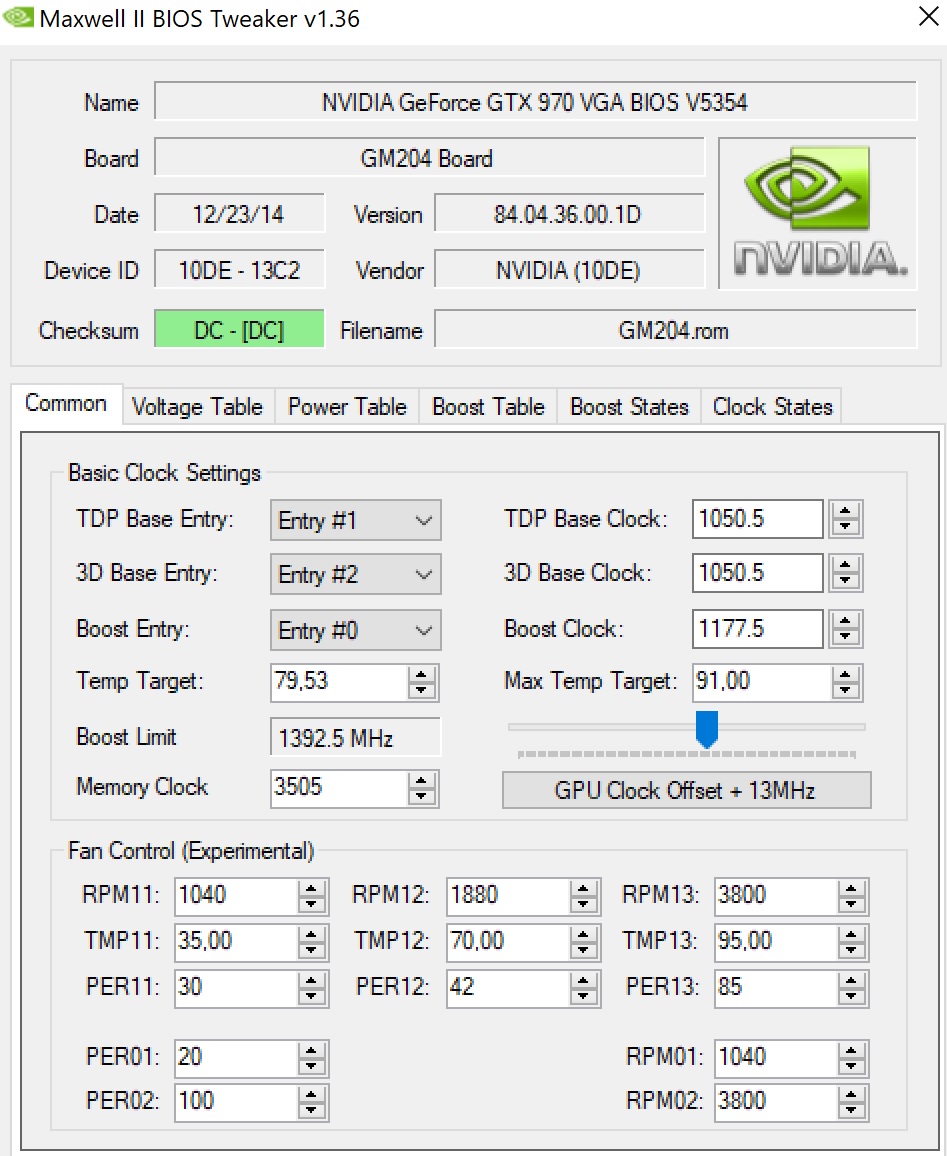Switch to the Boost Table tab
The height and width of the screenshot is (1156, 947).
[x=488, y=406]
